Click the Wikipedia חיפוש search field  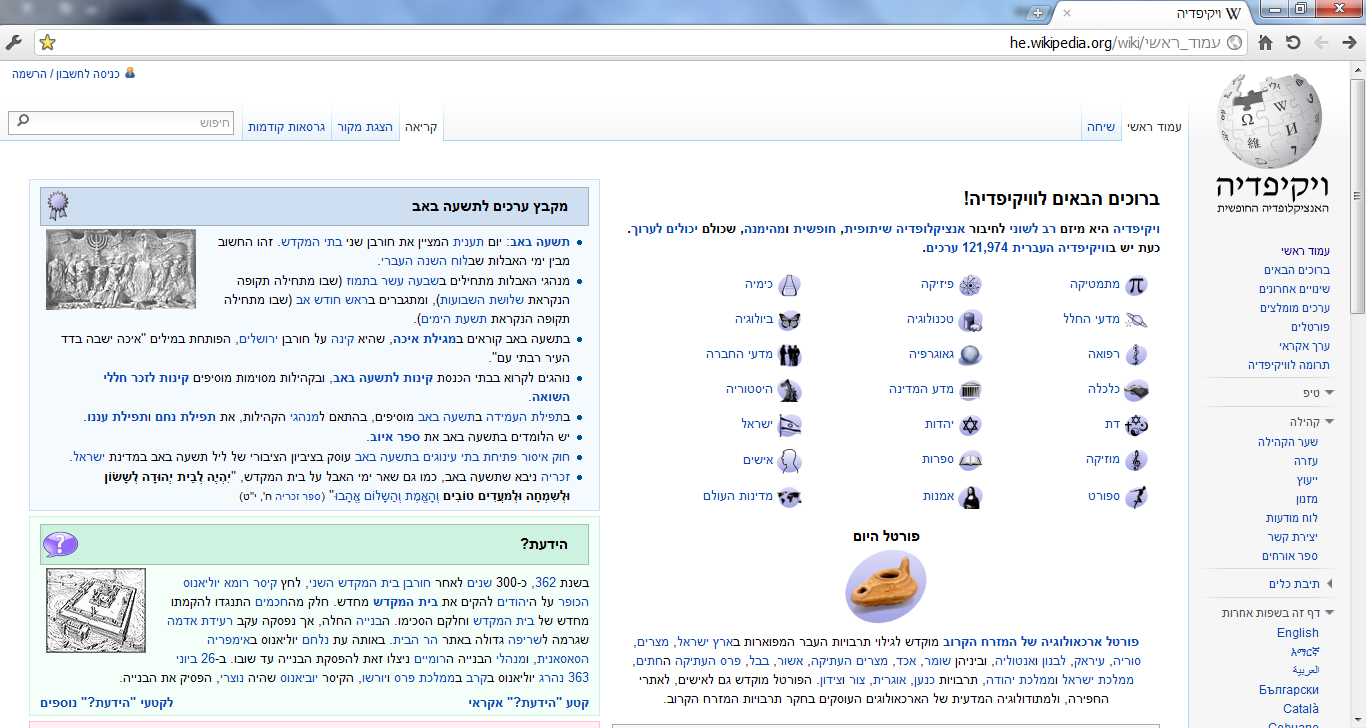pos(122,123)
